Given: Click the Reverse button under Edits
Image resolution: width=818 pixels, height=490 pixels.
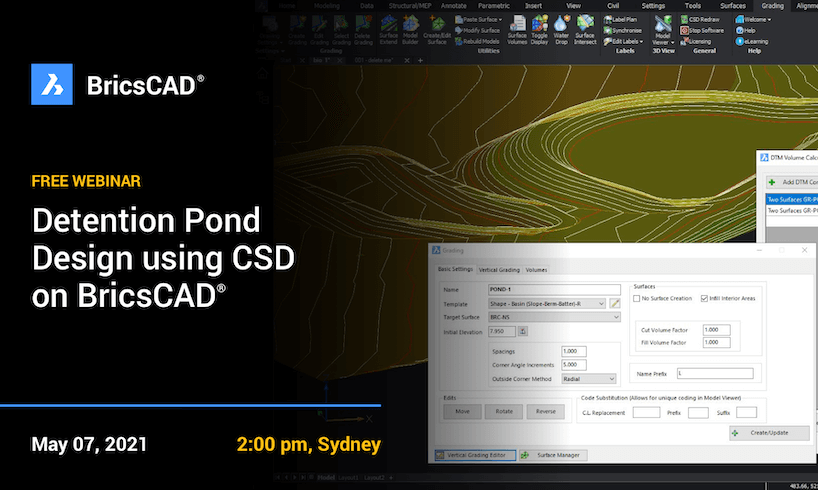Looking at the screenshot, I should 546,411.
